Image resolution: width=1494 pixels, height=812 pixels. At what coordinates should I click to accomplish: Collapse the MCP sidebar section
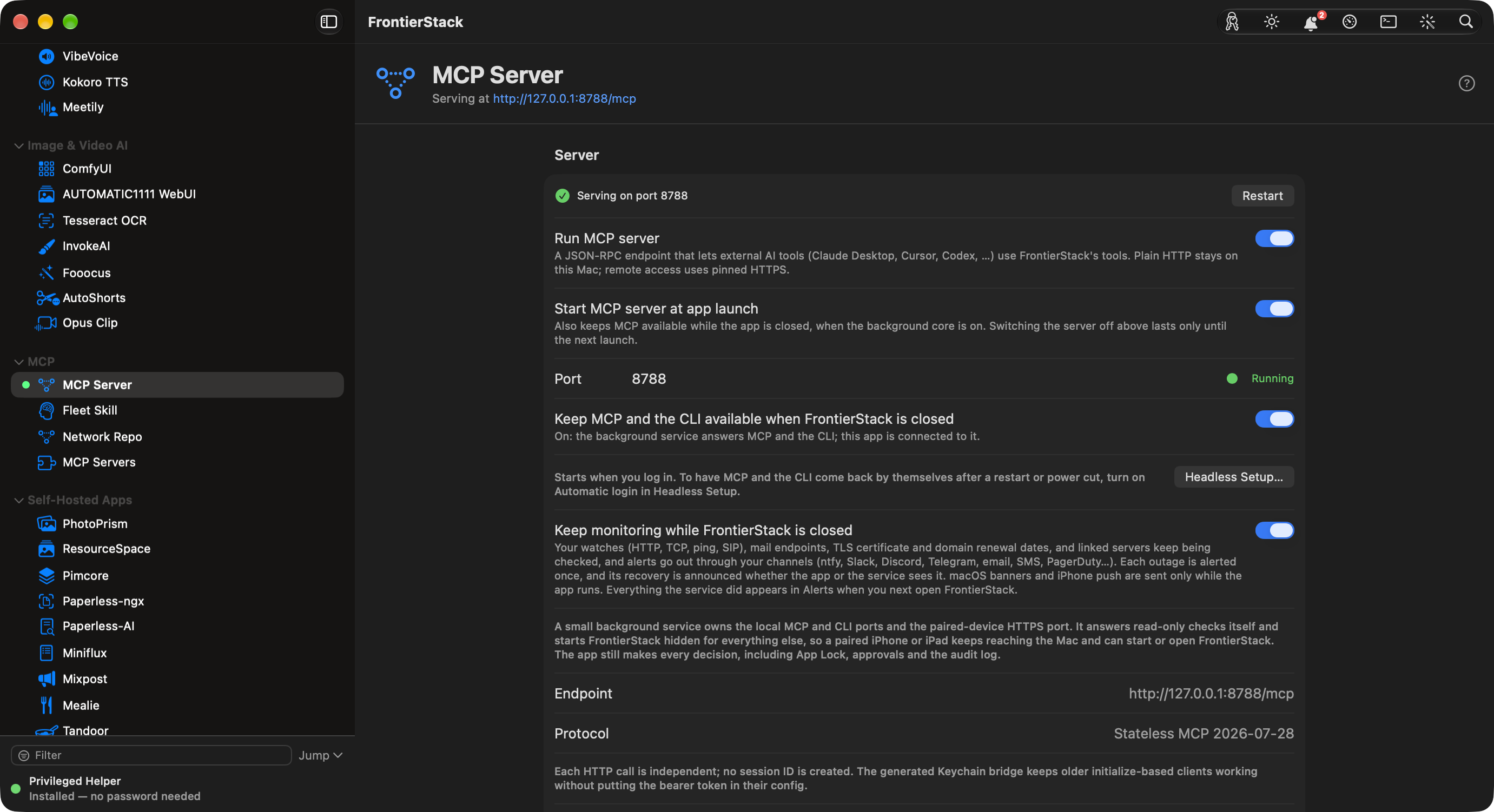click(18, 362)
